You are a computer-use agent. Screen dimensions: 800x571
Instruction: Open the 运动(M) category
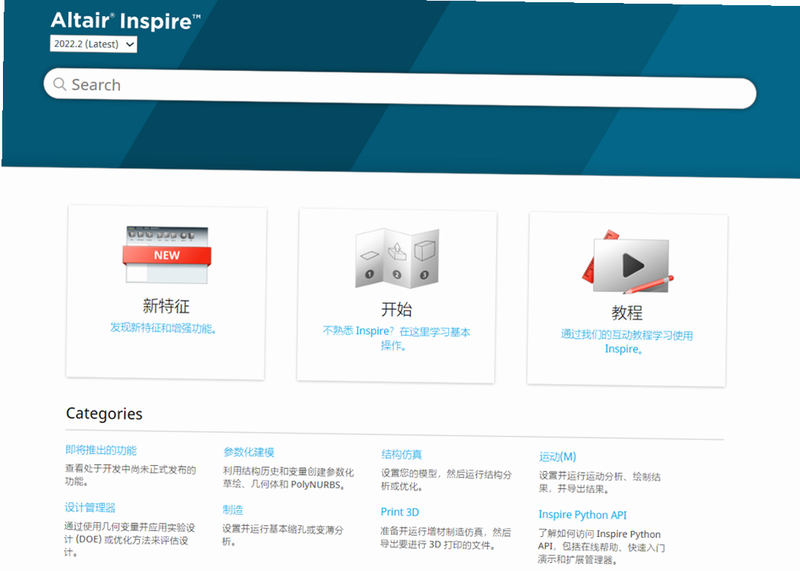coord(558,457)
